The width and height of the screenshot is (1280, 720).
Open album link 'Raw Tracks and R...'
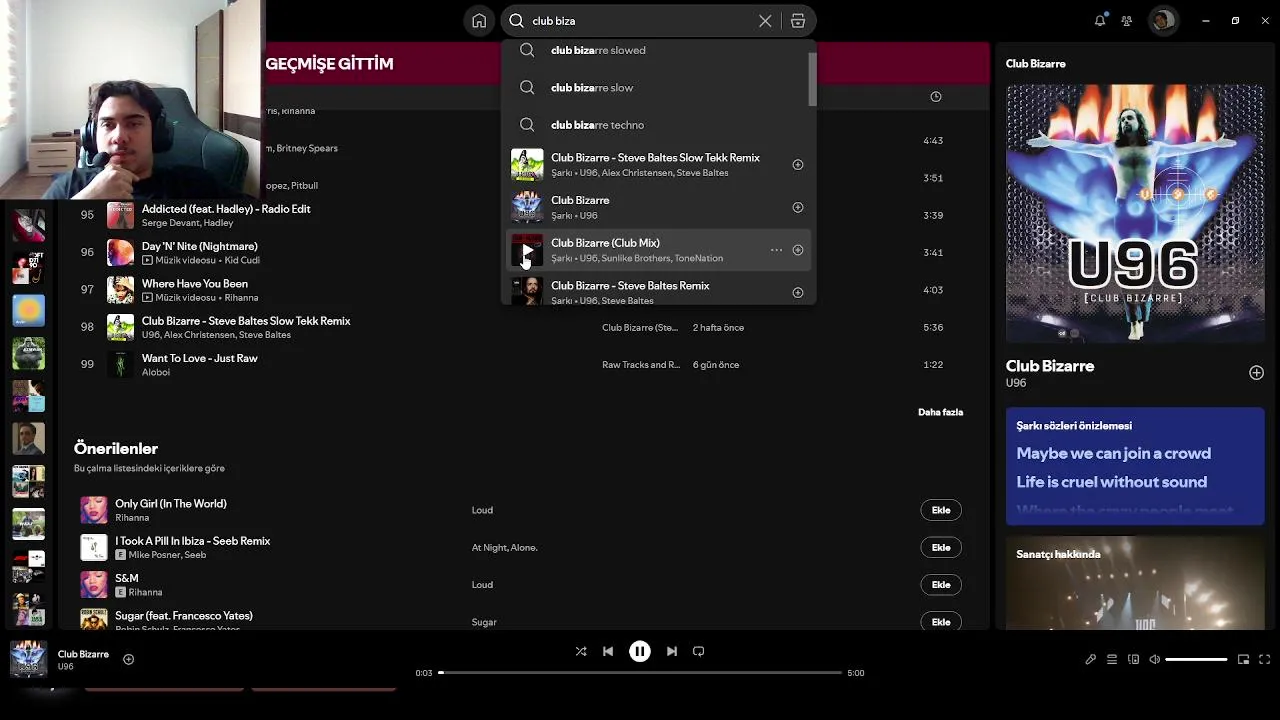click(x=641, y=365)
